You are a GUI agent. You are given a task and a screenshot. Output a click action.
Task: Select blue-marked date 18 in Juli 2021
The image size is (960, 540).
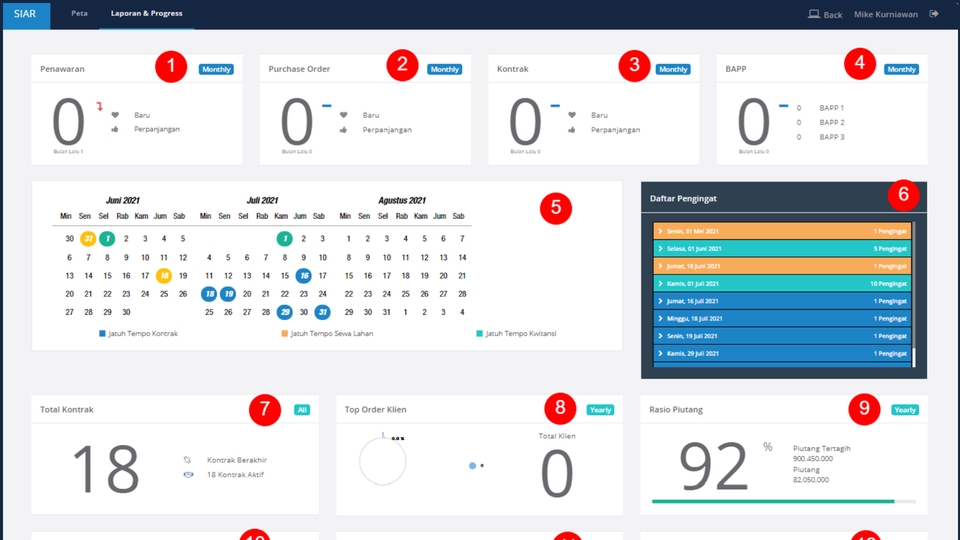209,294
